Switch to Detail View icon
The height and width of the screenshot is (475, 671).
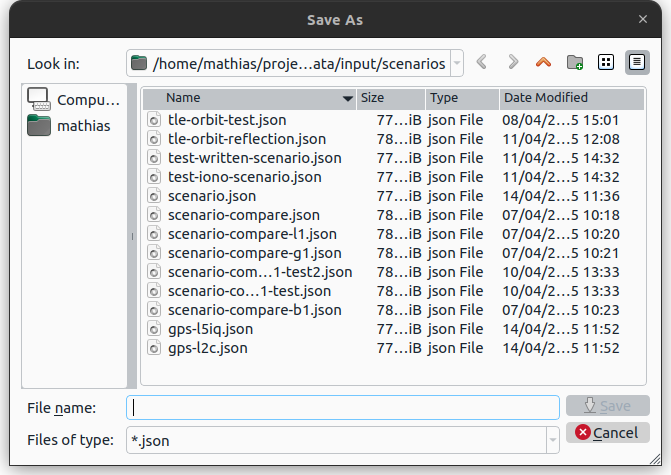635,63
